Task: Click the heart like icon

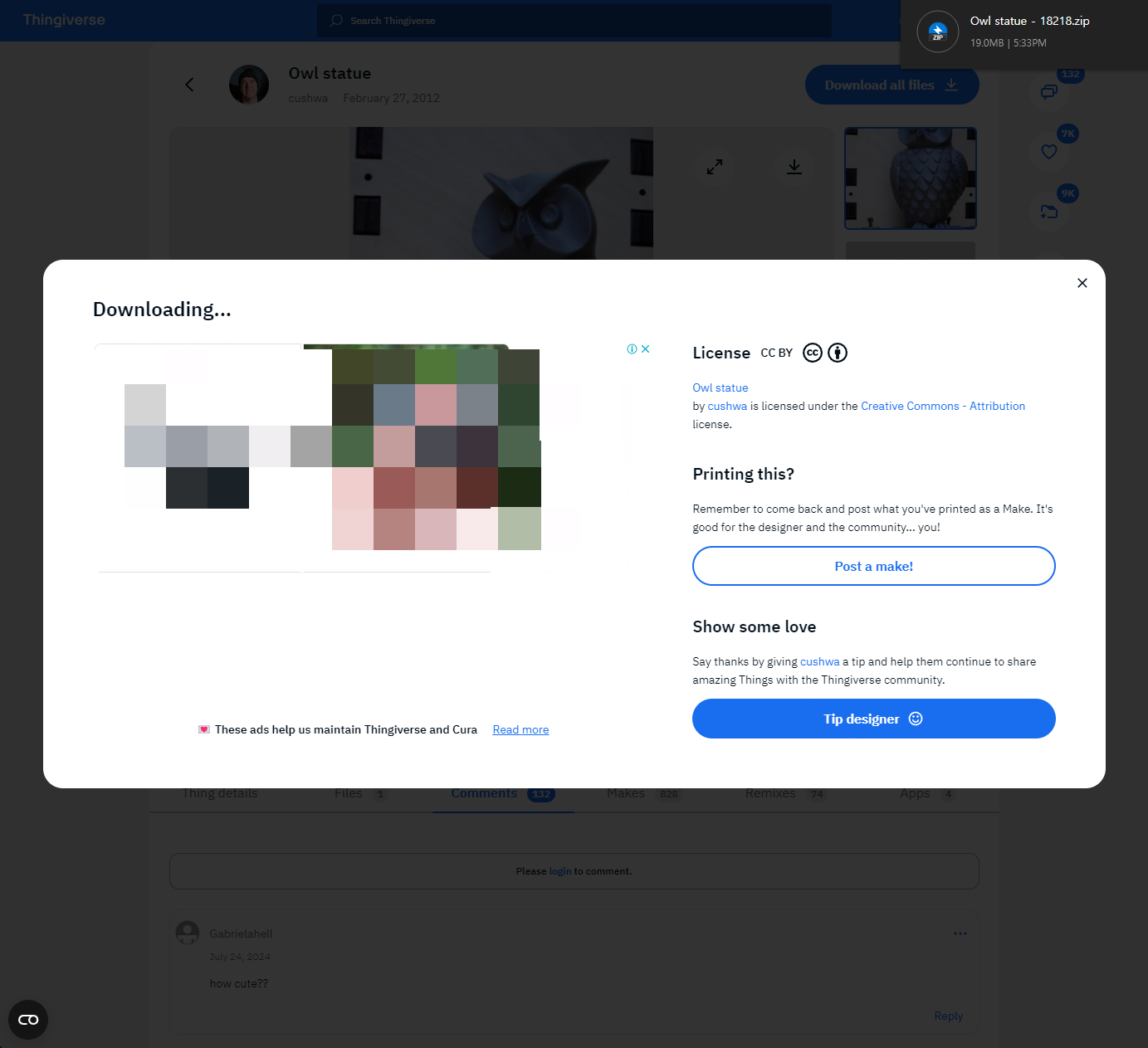Action: point(1049,152)
